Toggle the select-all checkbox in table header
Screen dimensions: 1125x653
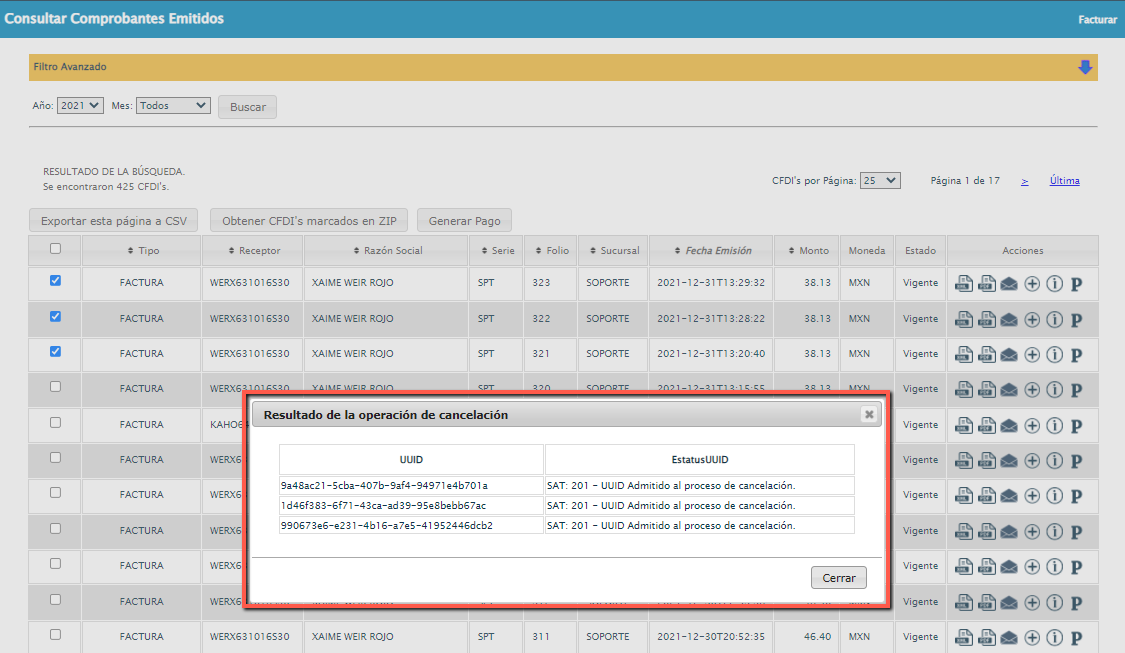click(56, 249)
